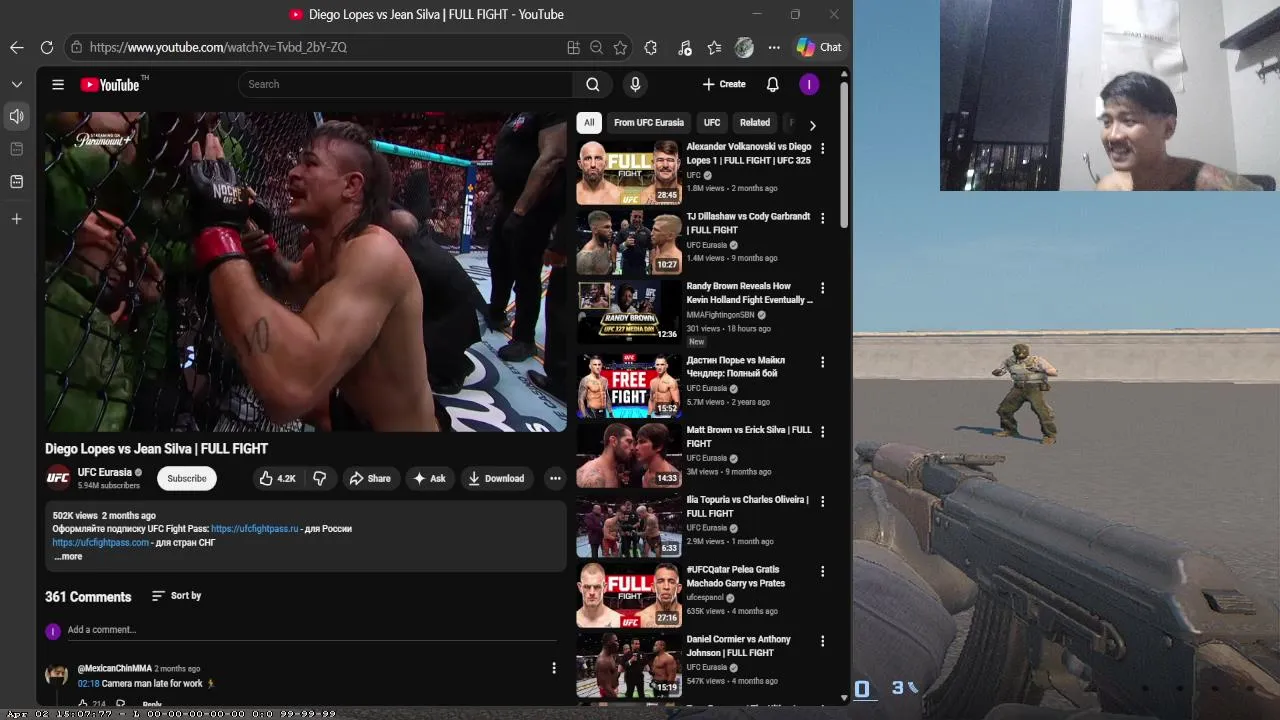Jump to the 02:18 timestamp in comment
Image resolution: width=1280 pixels, height=720 pixels.
pos(88,684)
